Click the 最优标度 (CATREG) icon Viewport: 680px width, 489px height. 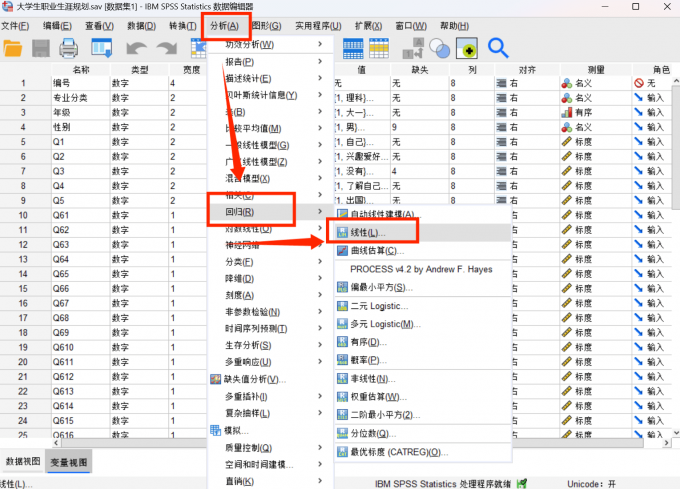pos(342,452)
